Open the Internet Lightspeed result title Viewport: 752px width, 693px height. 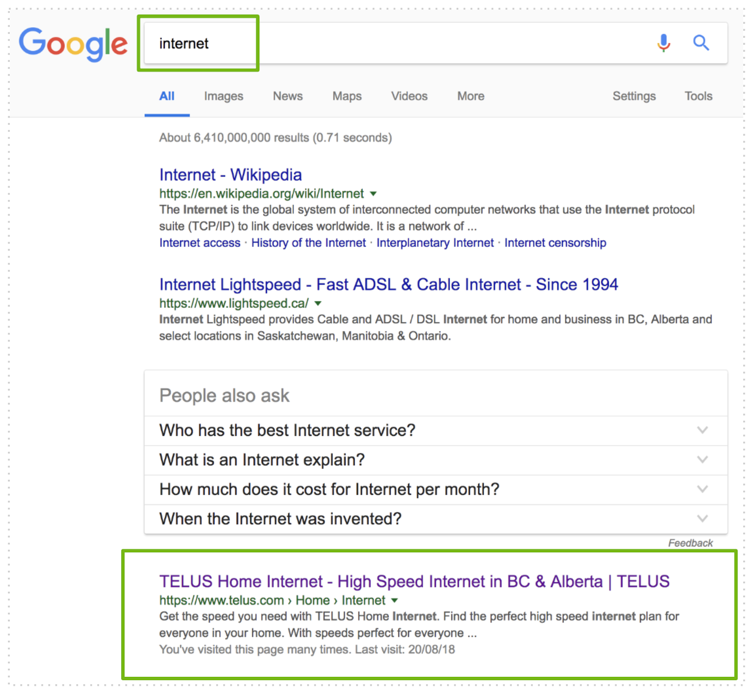pyautogui.click(x=388, y=285)
